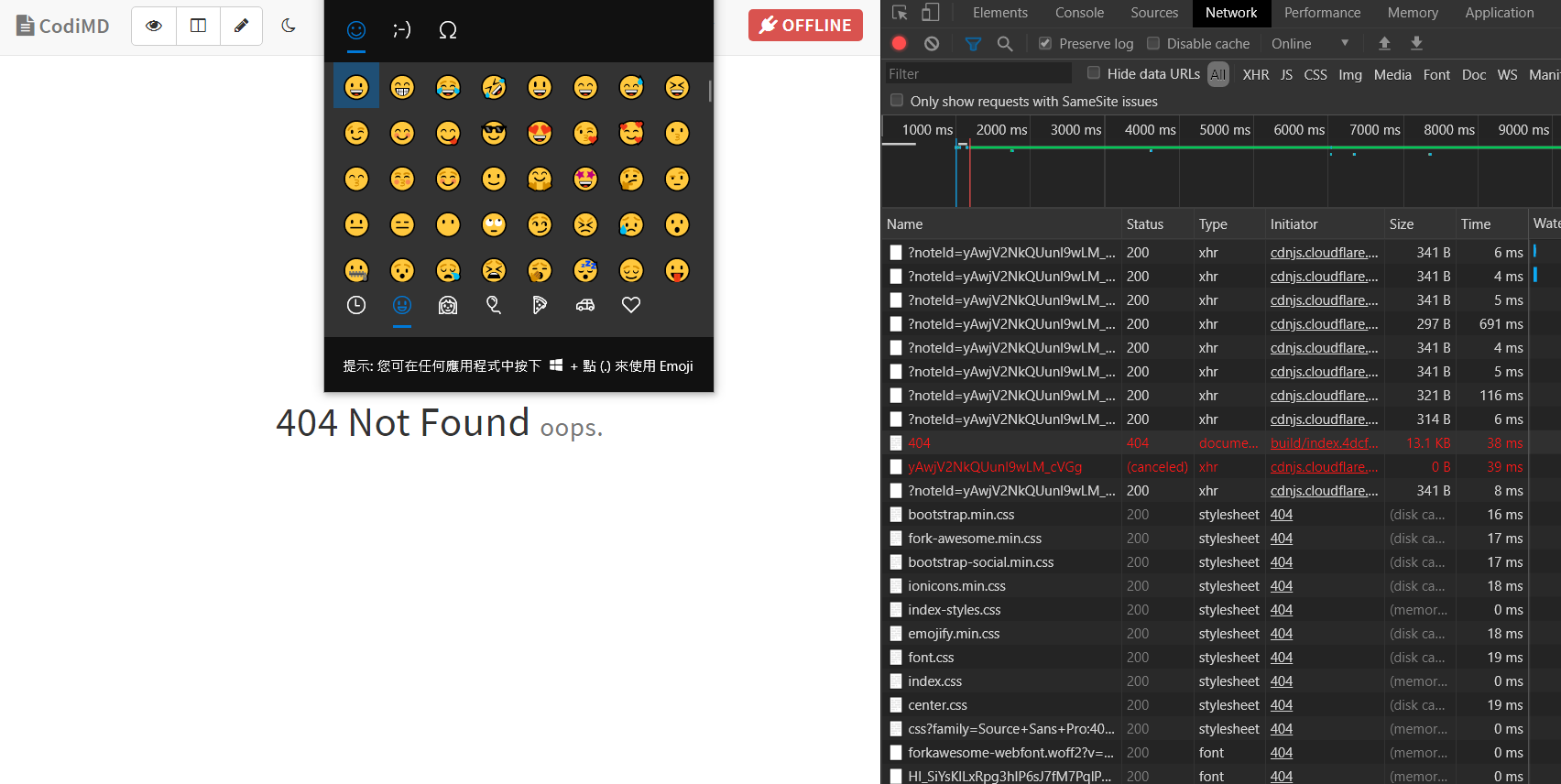Enable the Disable cache checkbox
The image size is (1561, 784).
pos(1153,43)
